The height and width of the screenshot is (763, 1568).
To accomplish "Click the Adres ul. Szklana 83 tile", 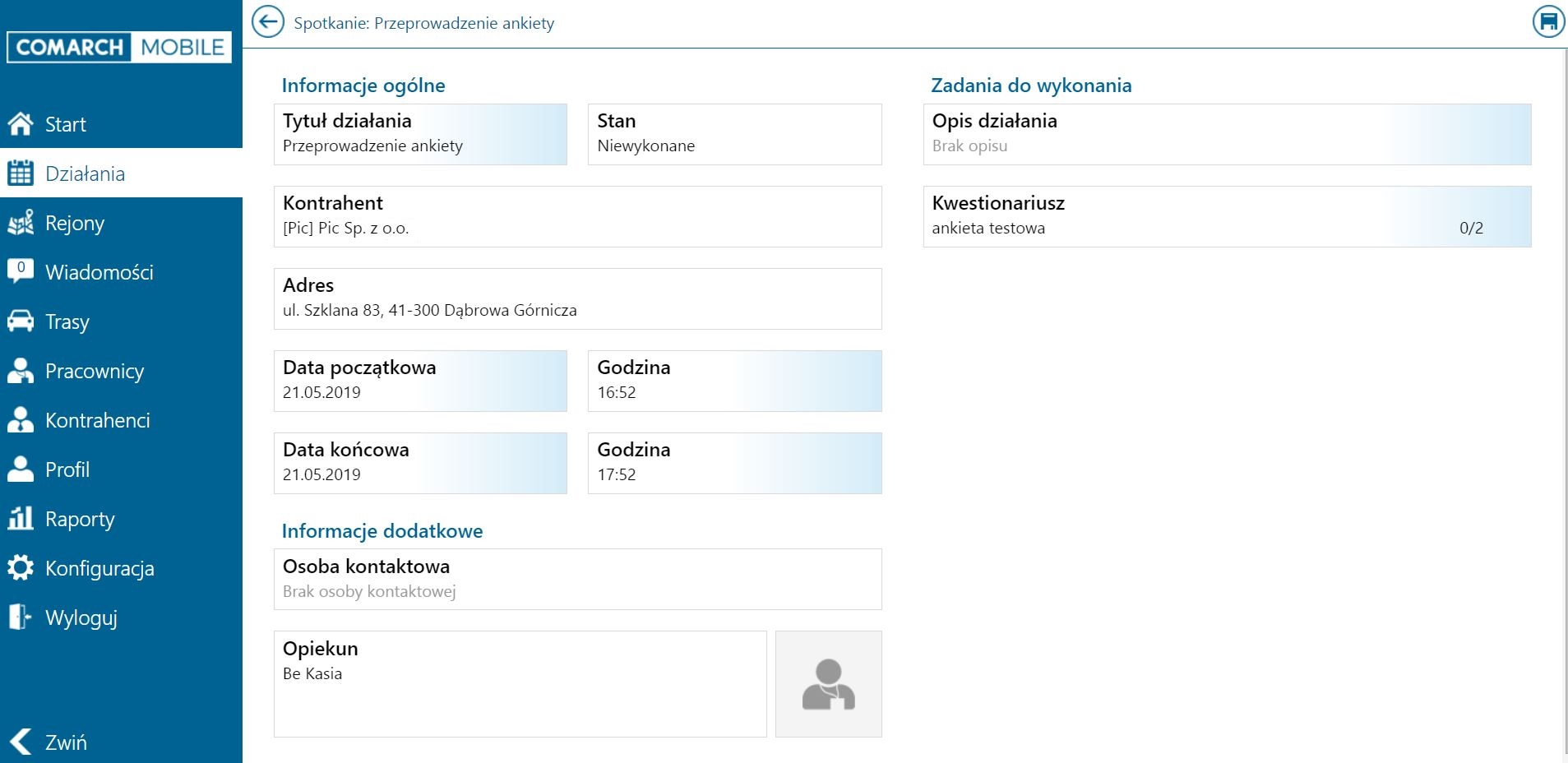I will pyautogui.click(x=577, y=298).
